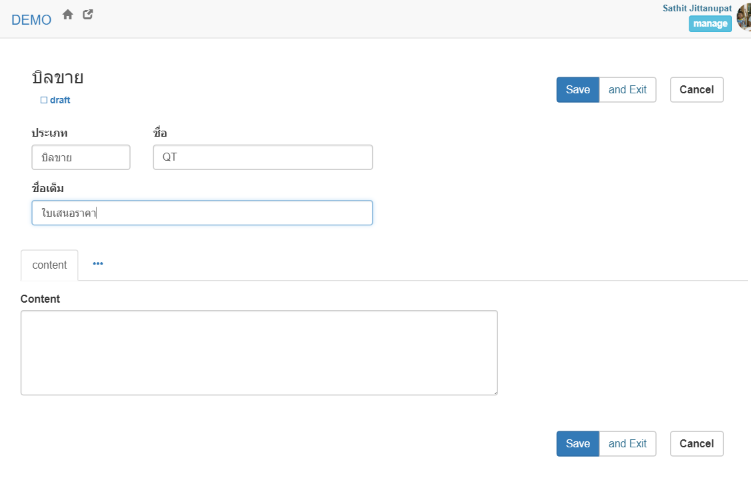This screenshot has height=477, width=751.
Task: Click the DEMO site title
Action: pyautogui.click(x=31, y=20)
